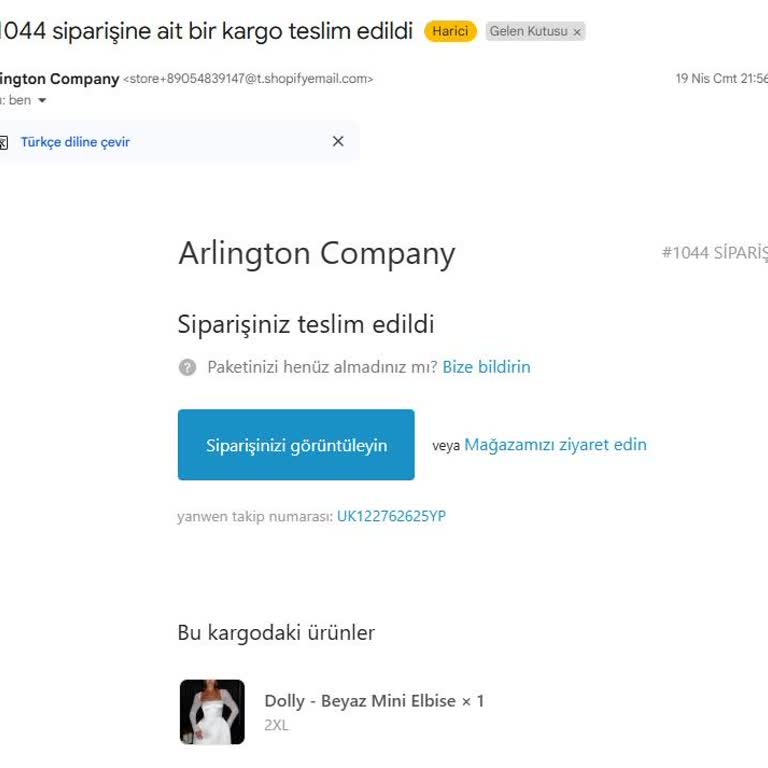This screenshot has height=768, width=768.
Task: Click the sender's shopifyemail address
Action: coord(248,79)
